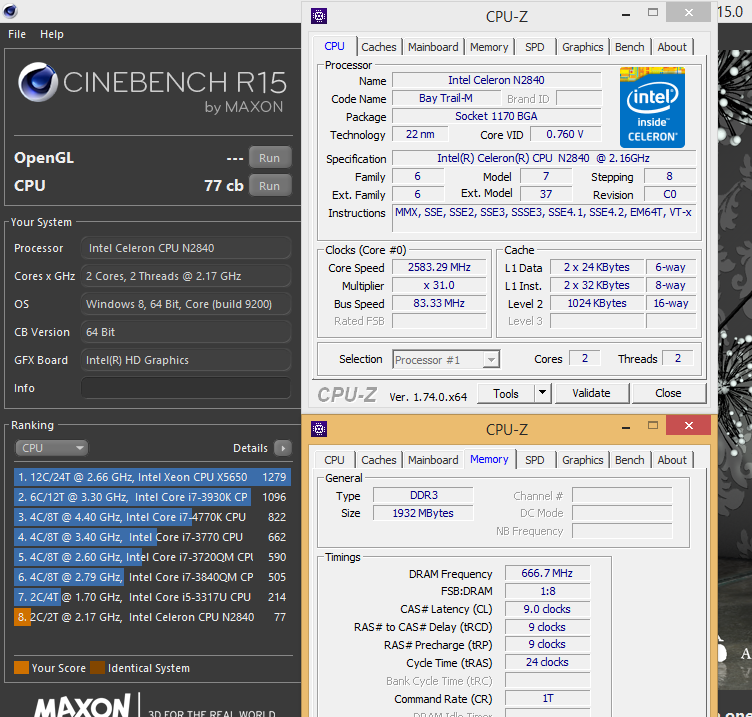The width and height of the screenshot is (752, 717).
Task: Switch to Caches tab in bottom CPU-Z window
Action: click(x=379, y=460)
